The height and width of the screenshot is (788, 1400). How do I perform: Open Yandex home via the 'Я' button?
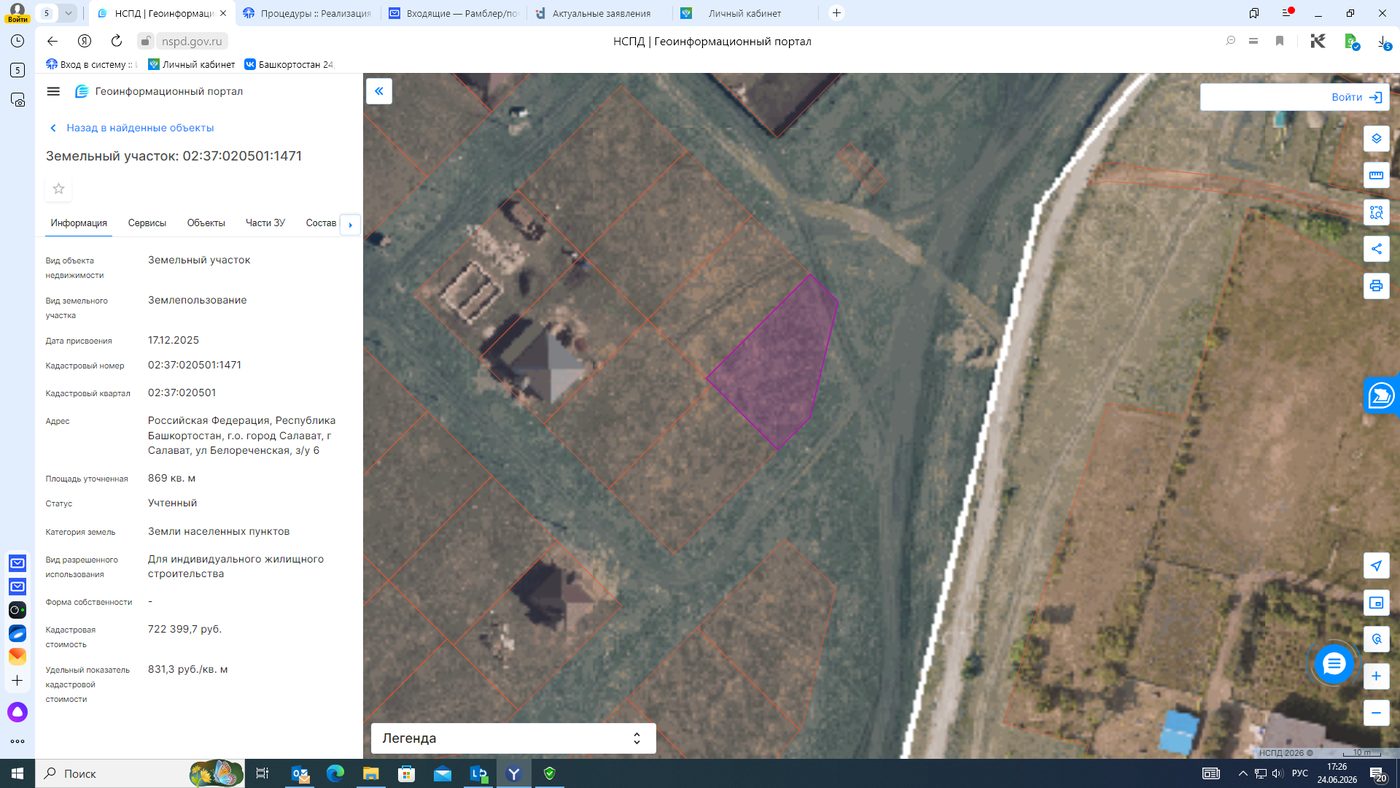click(x=85, y=41)
